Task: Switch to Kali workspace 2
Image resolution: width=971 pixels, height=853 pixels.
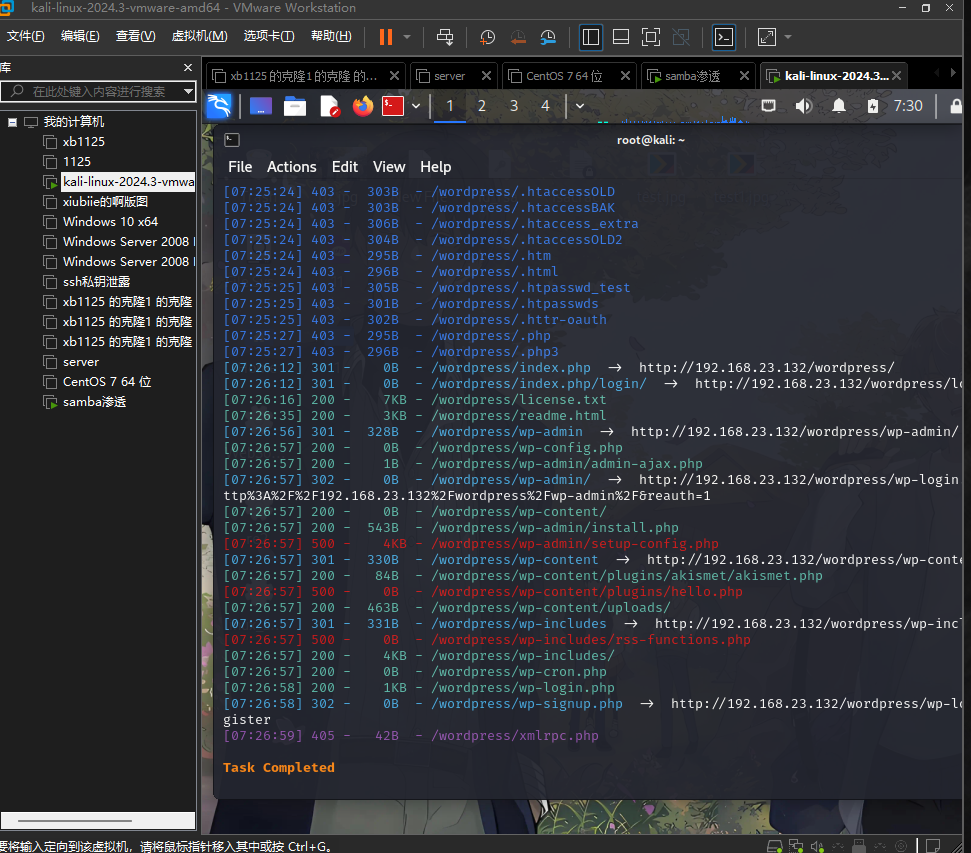Action: coord(482,105)
